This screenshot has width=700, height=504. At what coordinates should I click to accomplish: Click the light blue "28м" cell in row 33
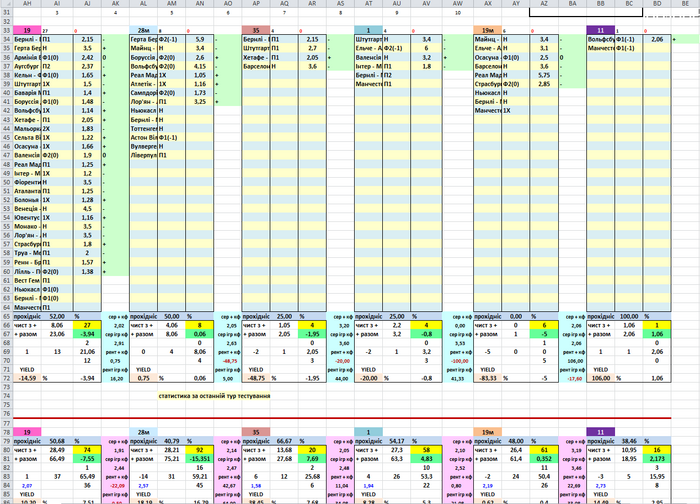(x=143, y=30)
